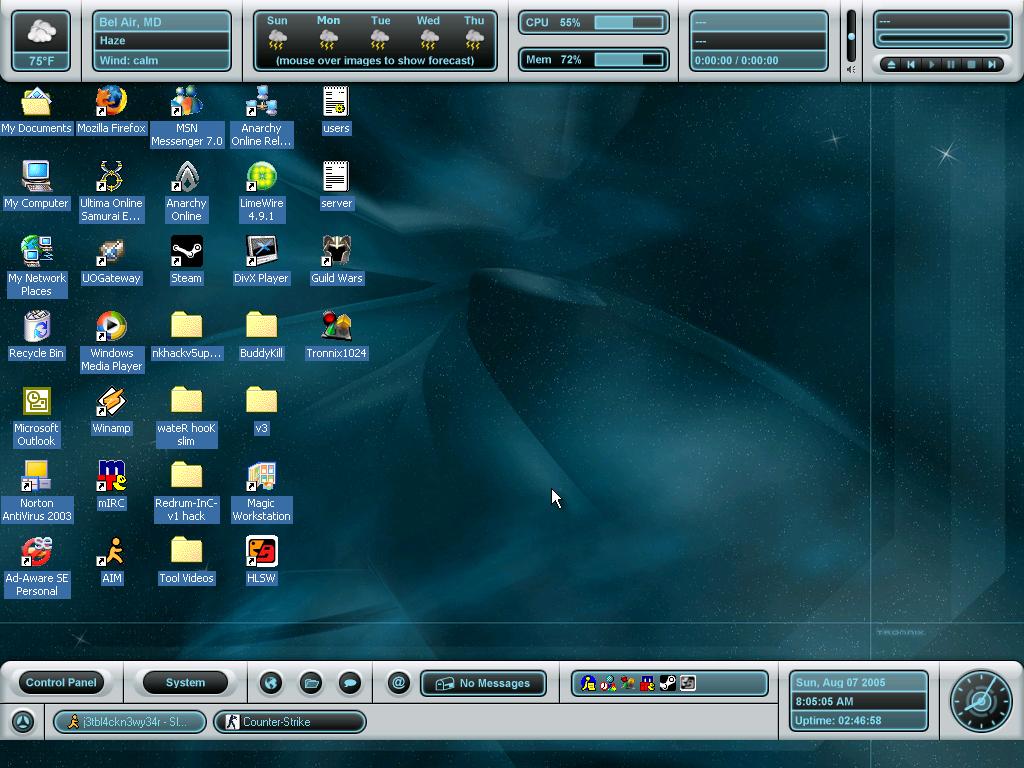Viewport: 1024px width, 768px height.
Task: Click the mIRC desktop icon
Action: point(111,476)
